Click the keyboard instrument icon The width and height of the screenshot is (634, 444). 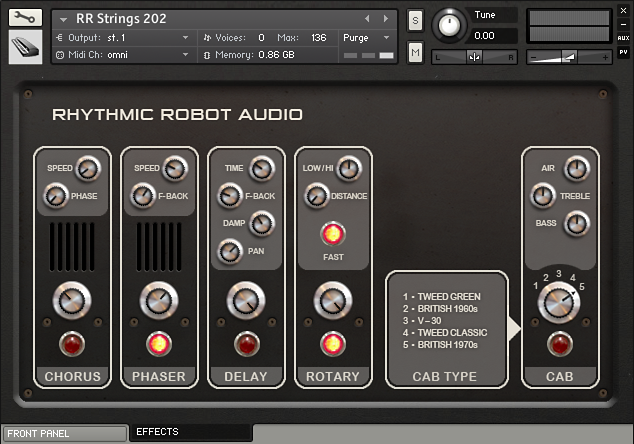(x=25, y=47)
